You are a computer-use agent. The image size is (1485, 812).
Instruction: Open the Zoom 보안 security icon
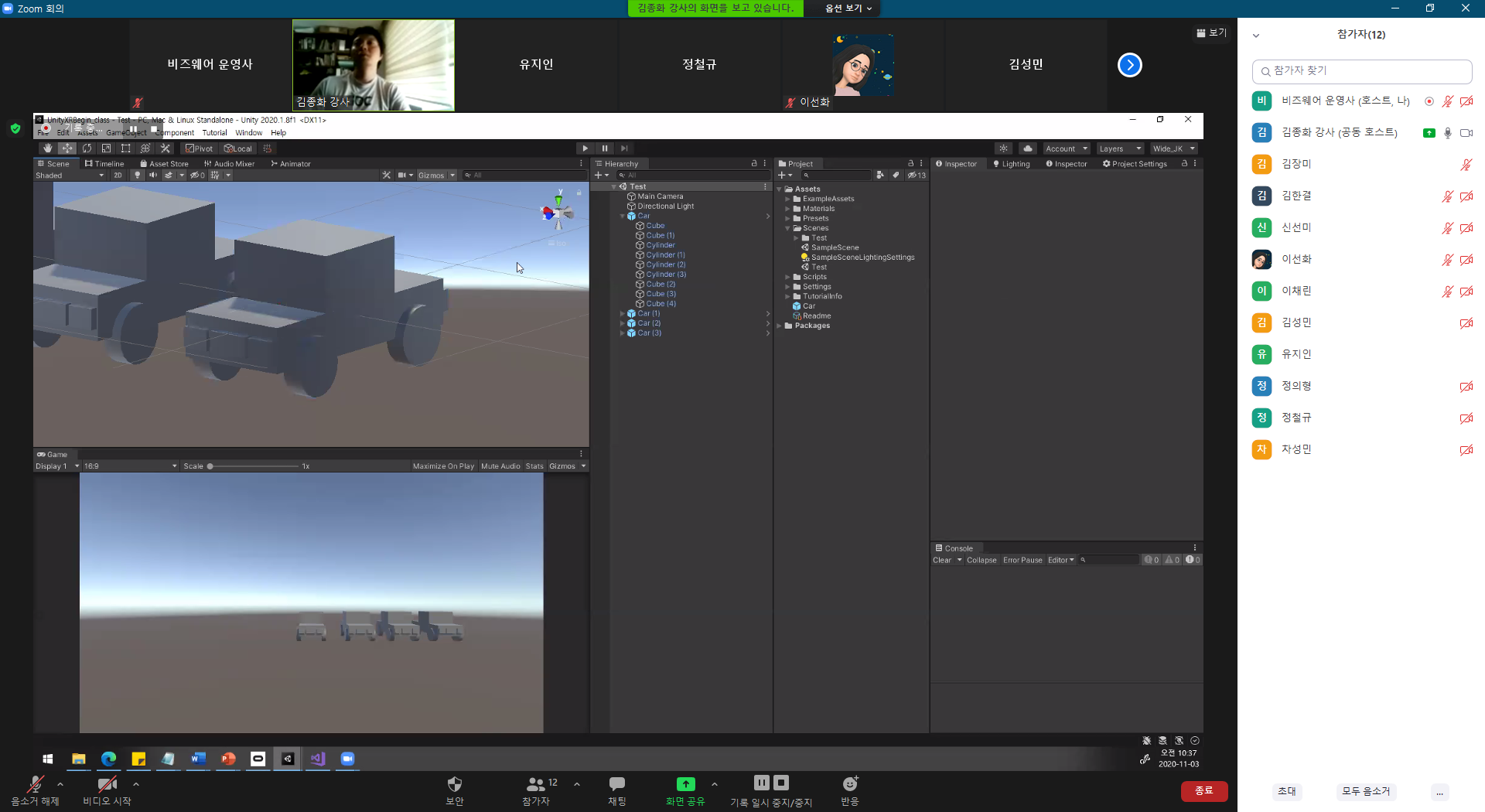(x=455, y=784)
